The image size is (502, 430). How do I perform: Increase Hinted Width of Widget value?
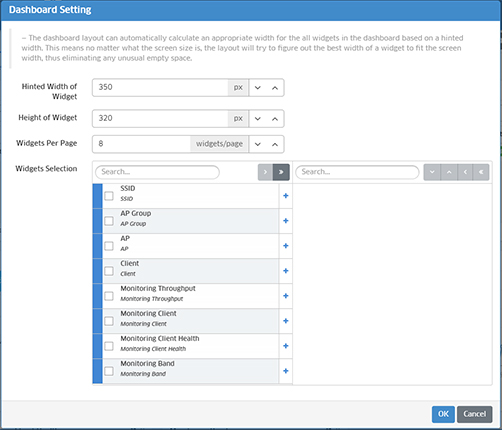tap(275, 88)
